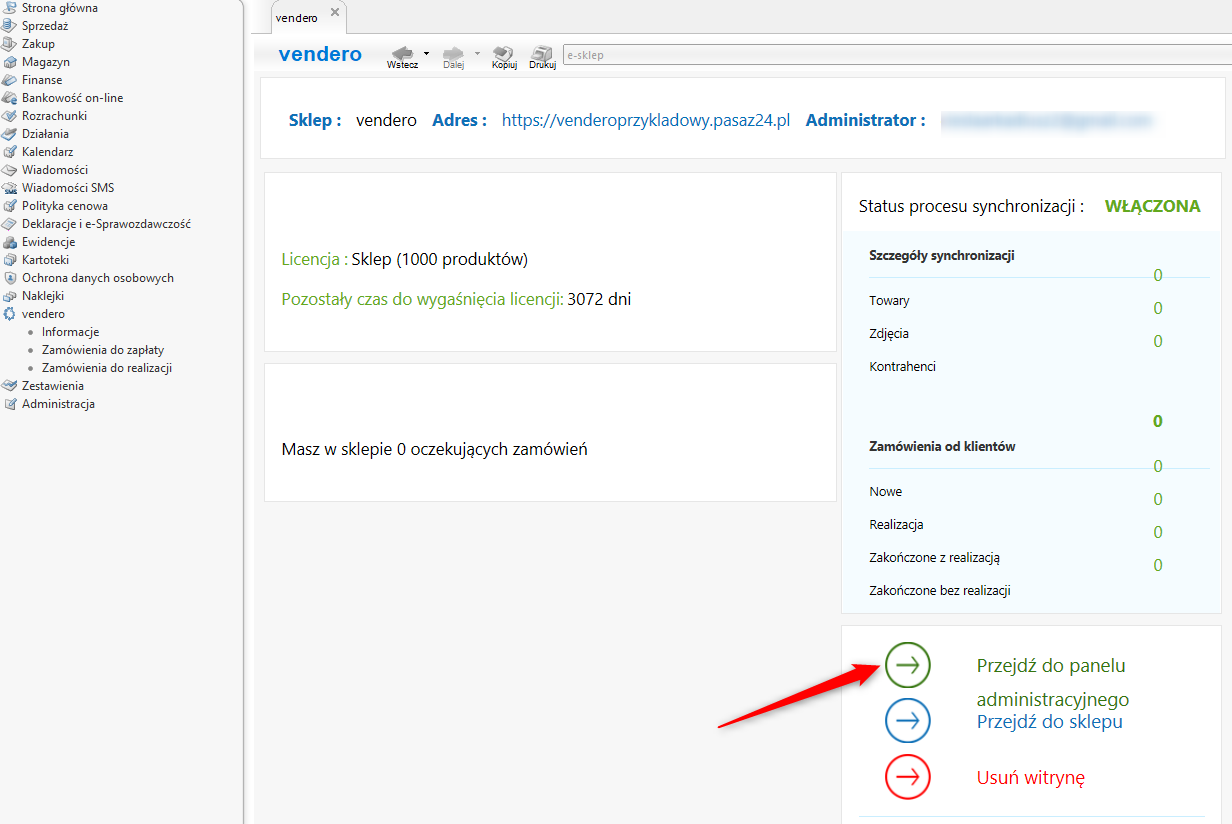Click the Administracja sidebar icon
Viewport: 1232px width, 824px height.
10,404
